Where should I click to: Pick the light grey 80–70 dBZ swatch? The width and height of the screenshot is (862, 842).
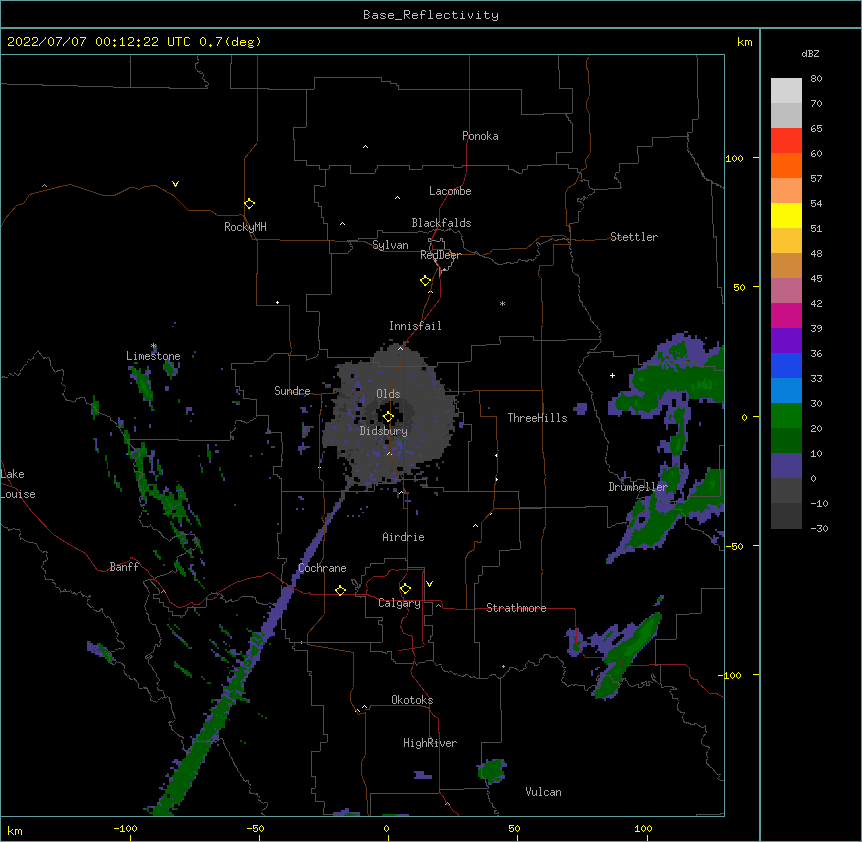[x=786, y=91]
